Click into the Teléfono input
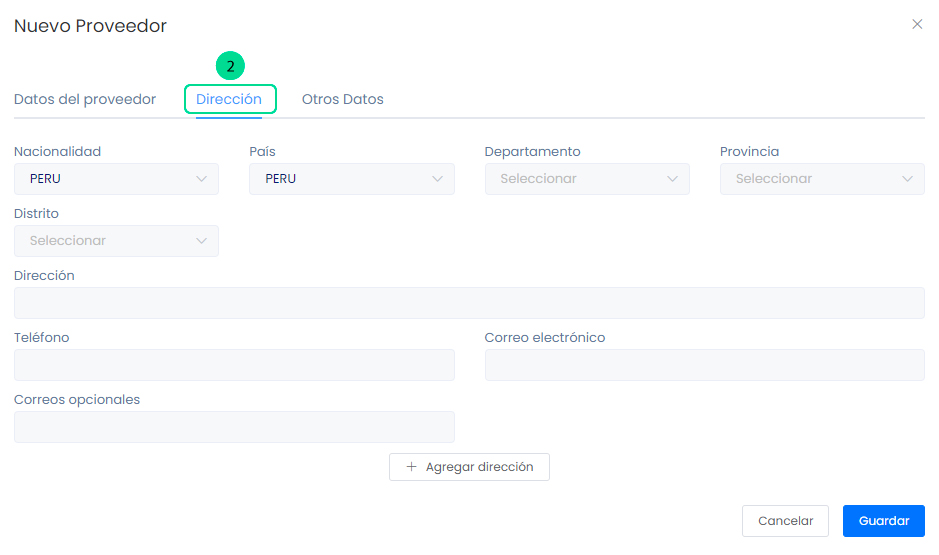Viewport: 939px width, 555px height. coord(234,365)
